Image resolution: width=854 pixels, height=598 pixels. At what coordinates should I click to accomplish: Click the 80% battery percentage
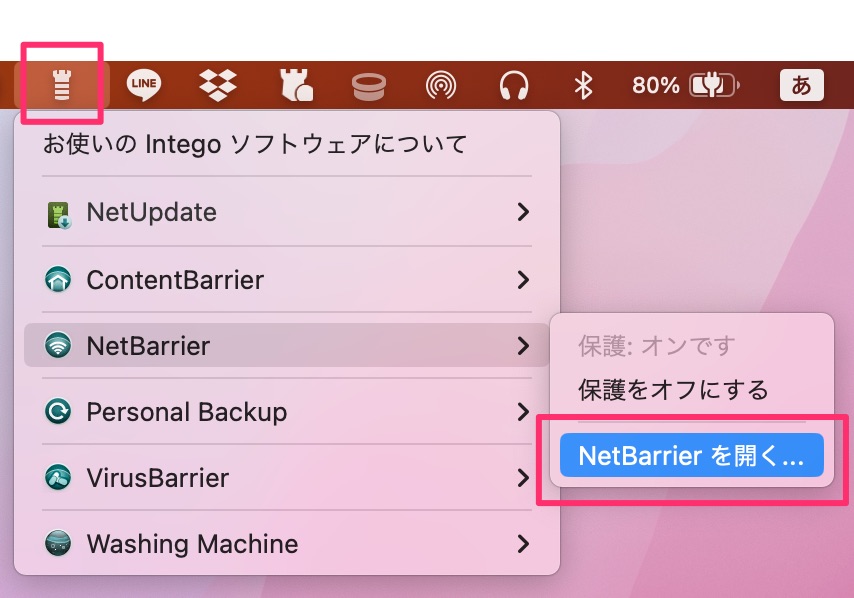[655, 86]
